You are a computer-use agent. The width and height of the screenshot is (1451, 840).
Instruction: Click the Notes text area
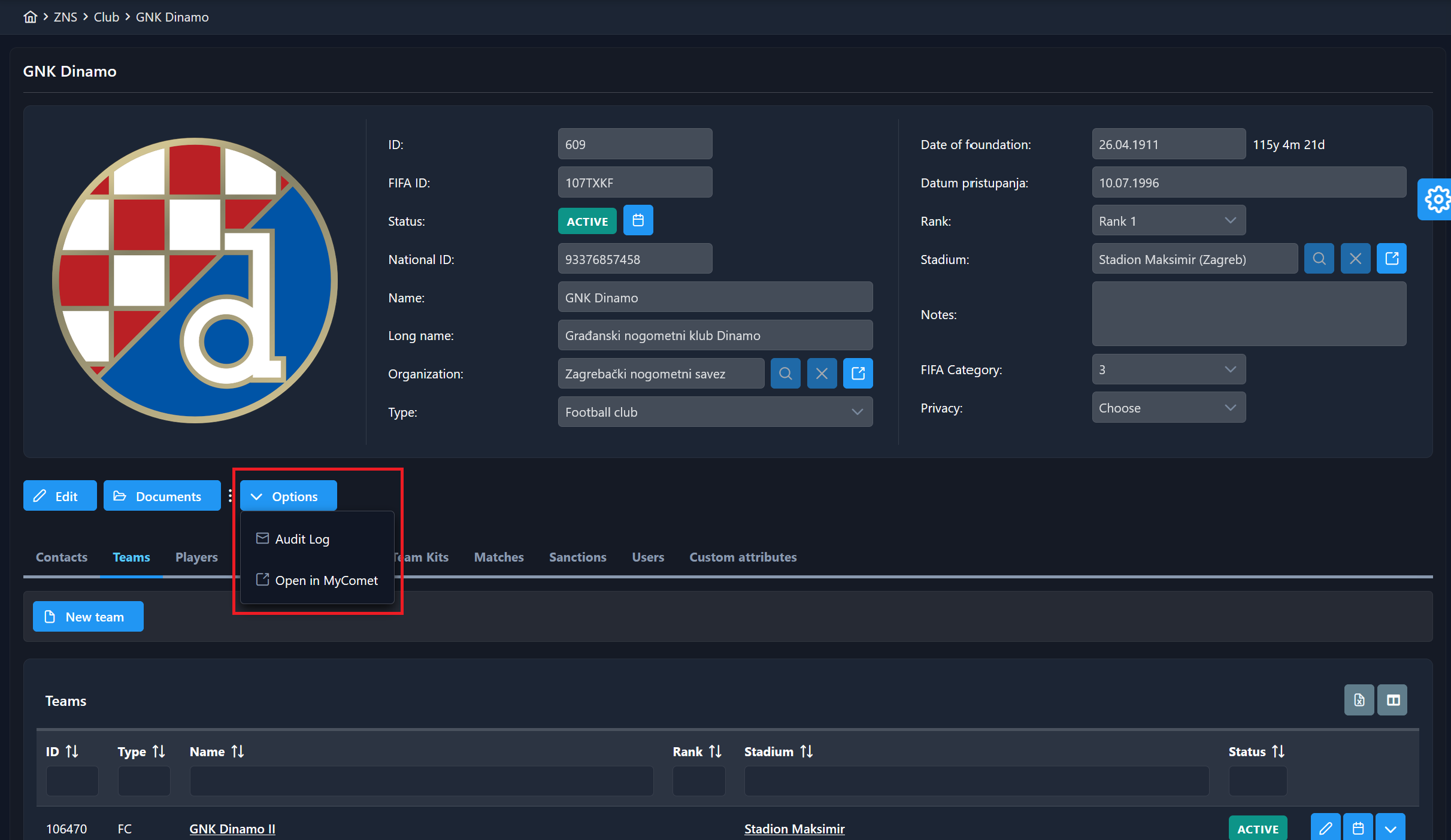1249,314
